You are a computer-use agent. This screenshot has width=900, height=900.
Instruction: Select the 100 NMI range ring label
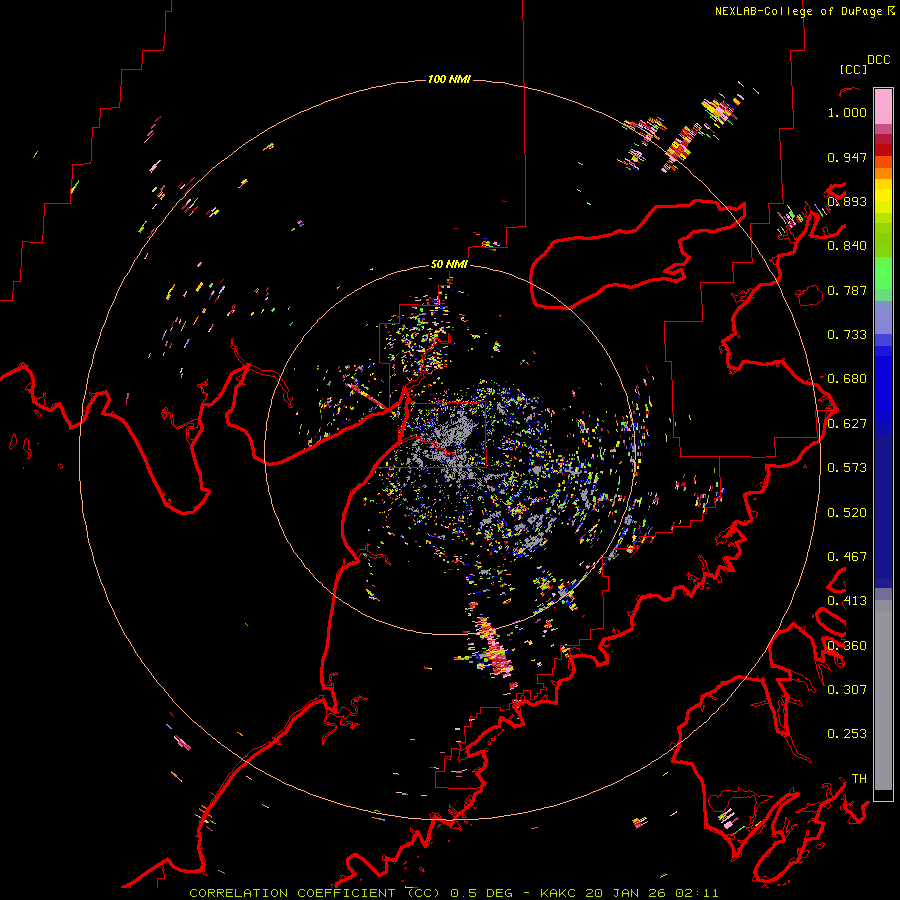click(x=449, y=79)
